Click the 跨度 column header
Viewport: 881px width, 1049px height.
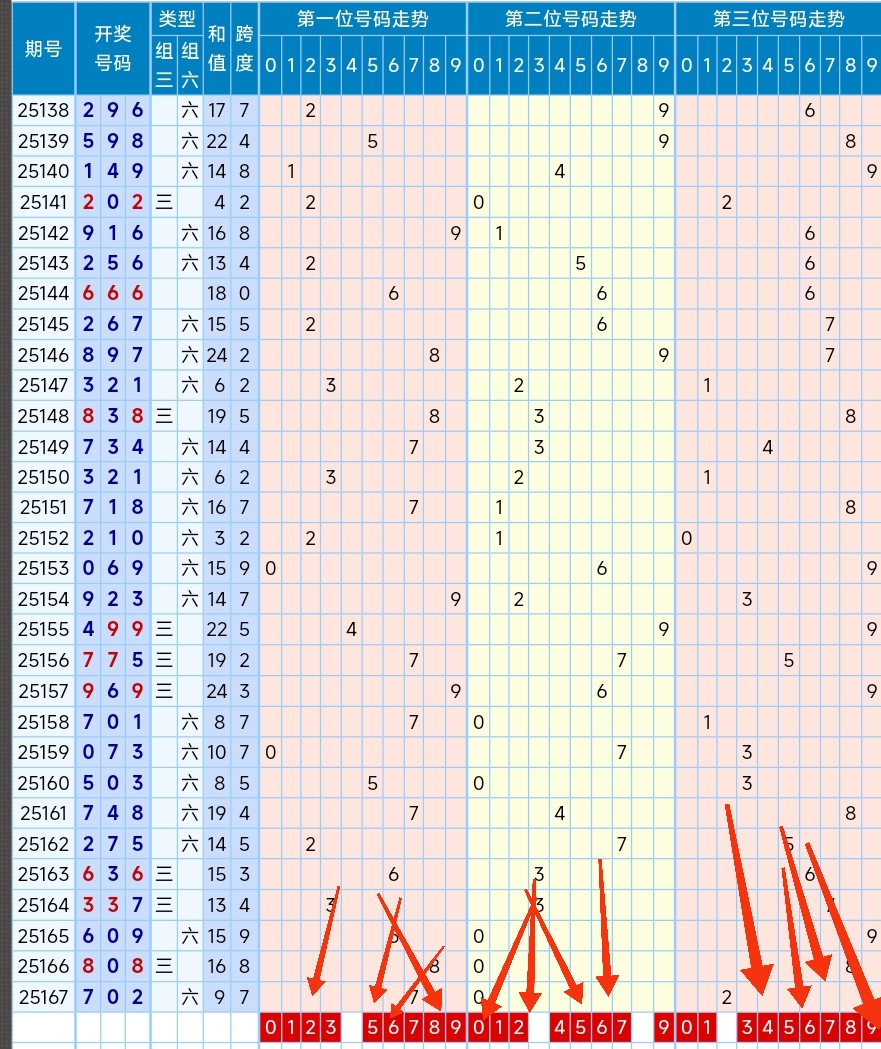[244, 49]
